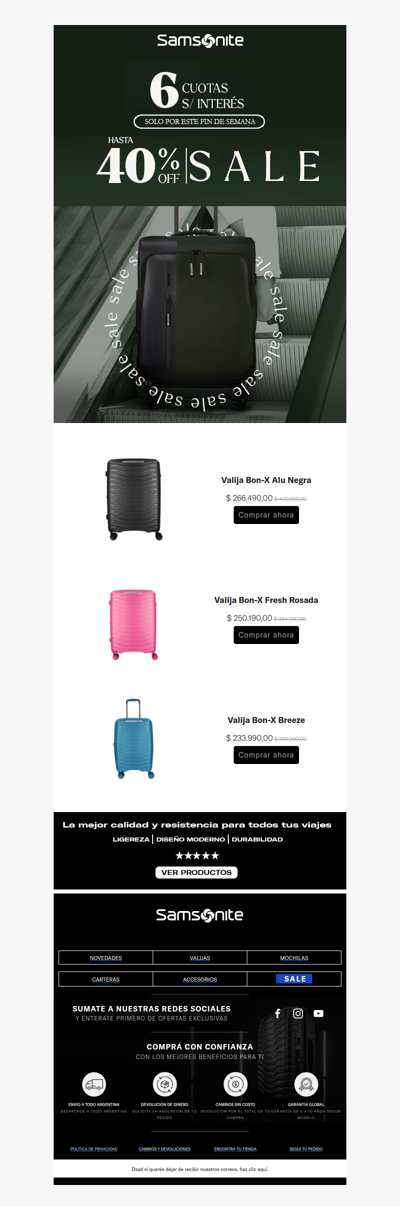400x1206 pixels.
Task: Open the VALIJAS menu item
Action: 200,957
